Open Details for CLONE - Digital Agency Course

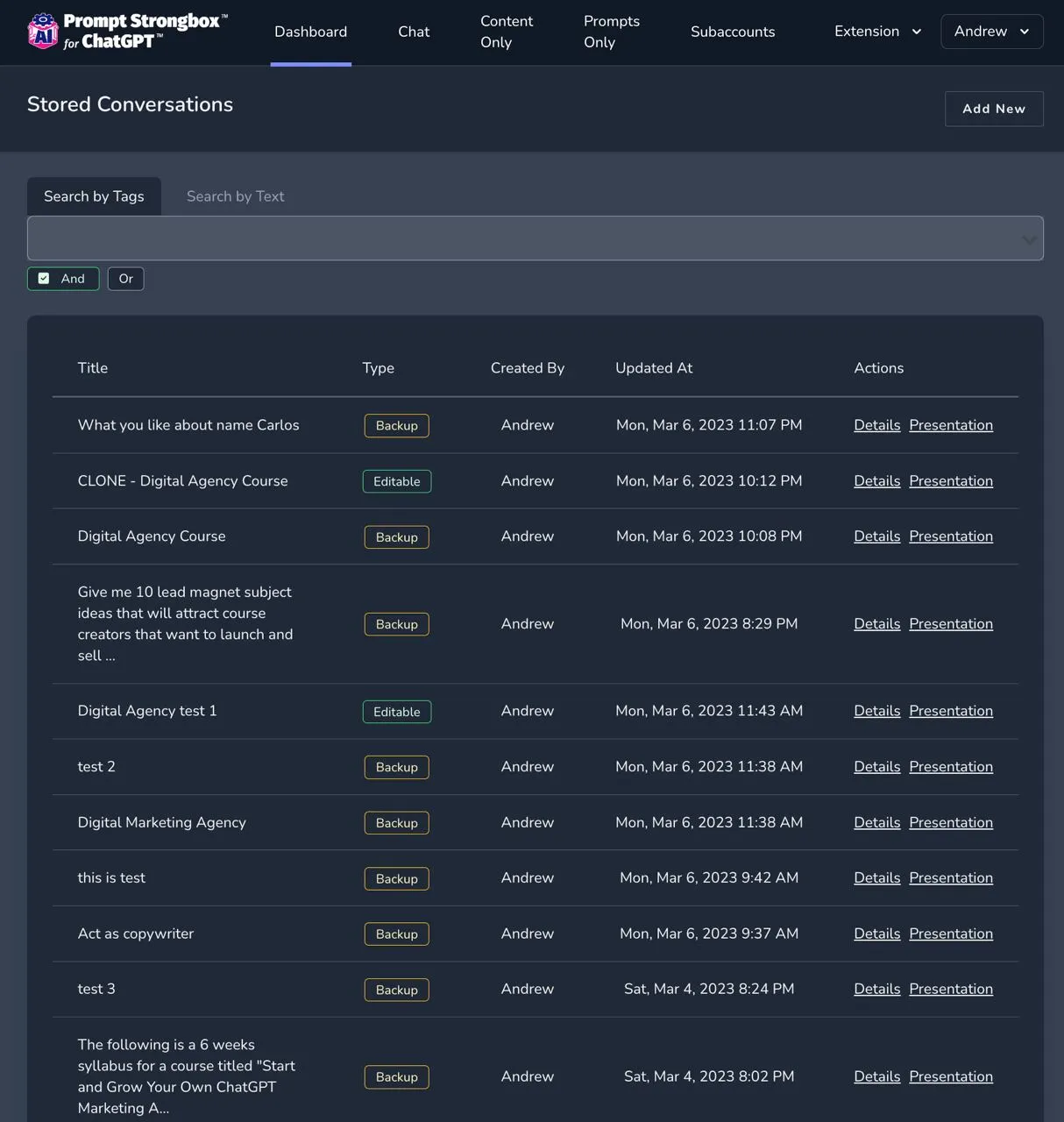(876, 481)
